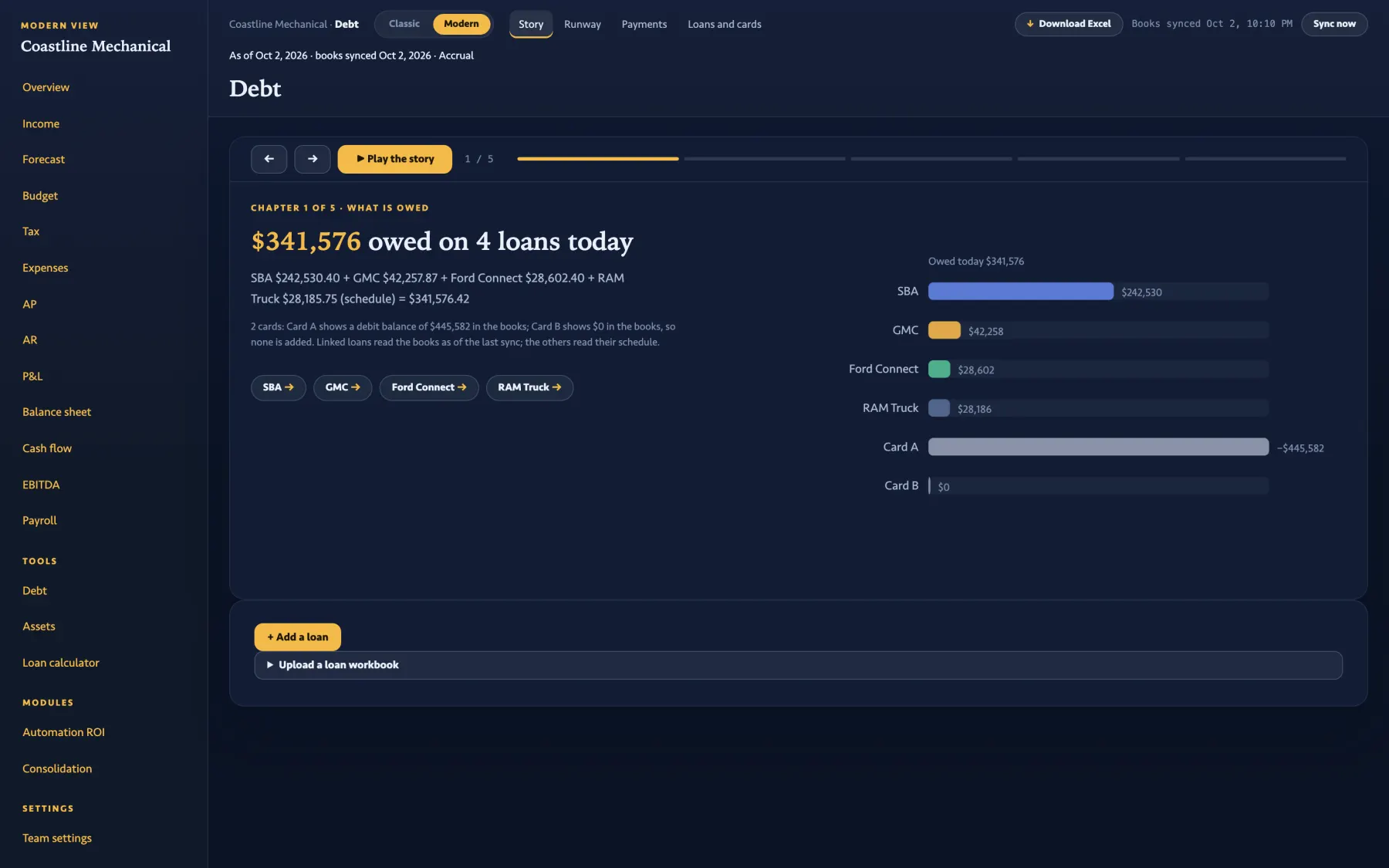Open Cash flow in sidebar
Screen dimensions: 1389x868
pos(47,448)
